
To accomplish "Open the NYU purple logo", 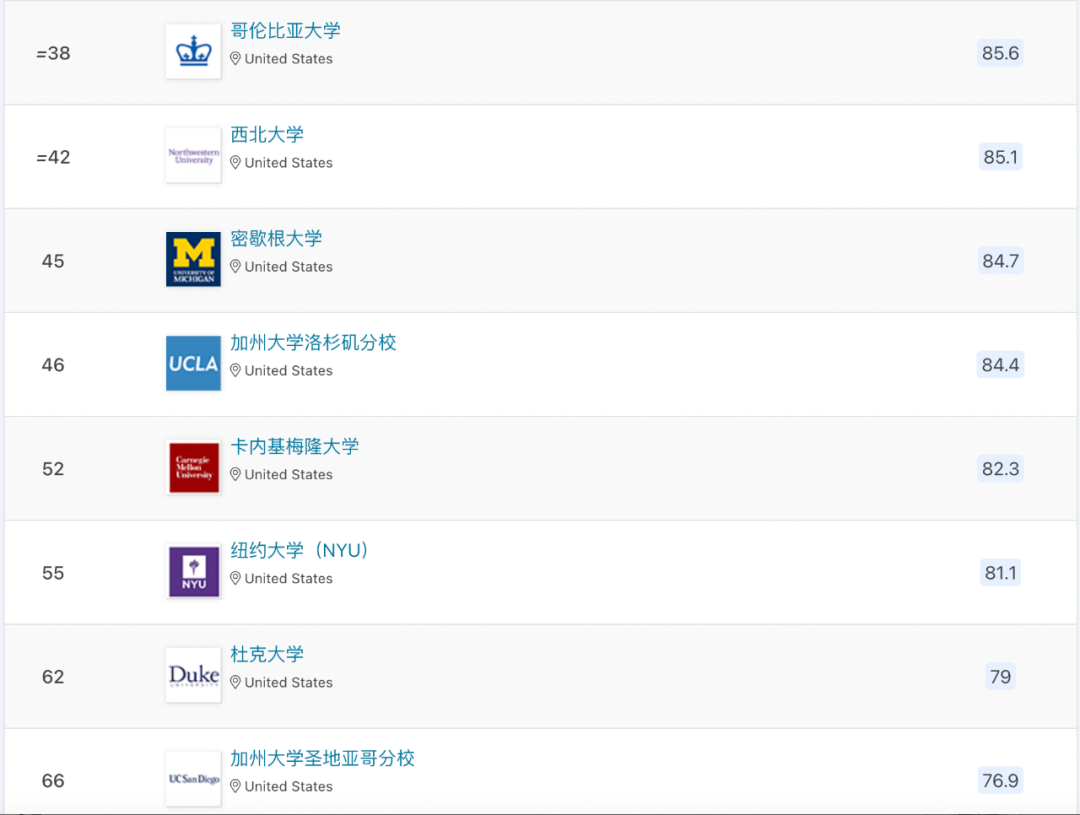I will click(194, 572).
